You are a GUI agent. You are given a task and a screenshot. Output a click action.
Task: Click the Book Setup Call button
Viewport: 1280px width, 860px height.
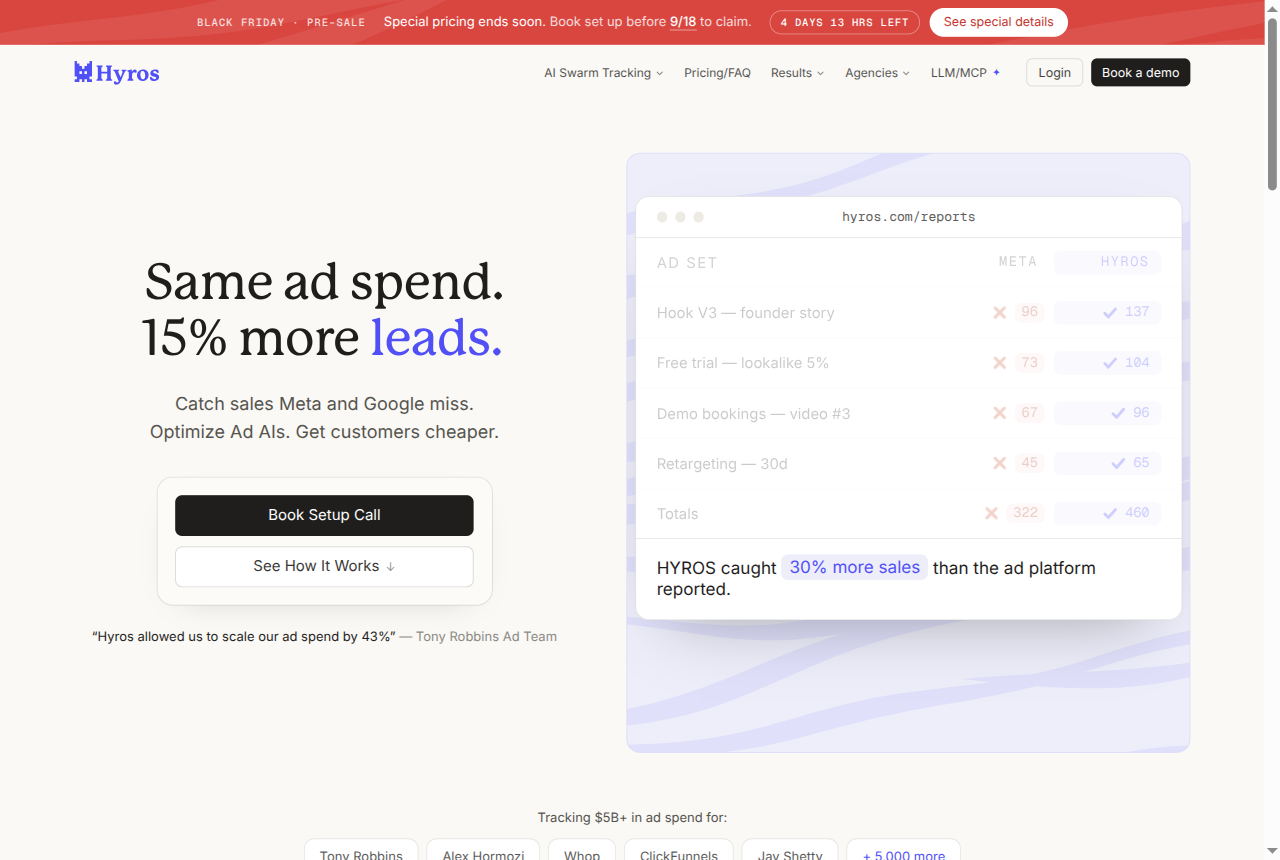[x=324, y=515]
